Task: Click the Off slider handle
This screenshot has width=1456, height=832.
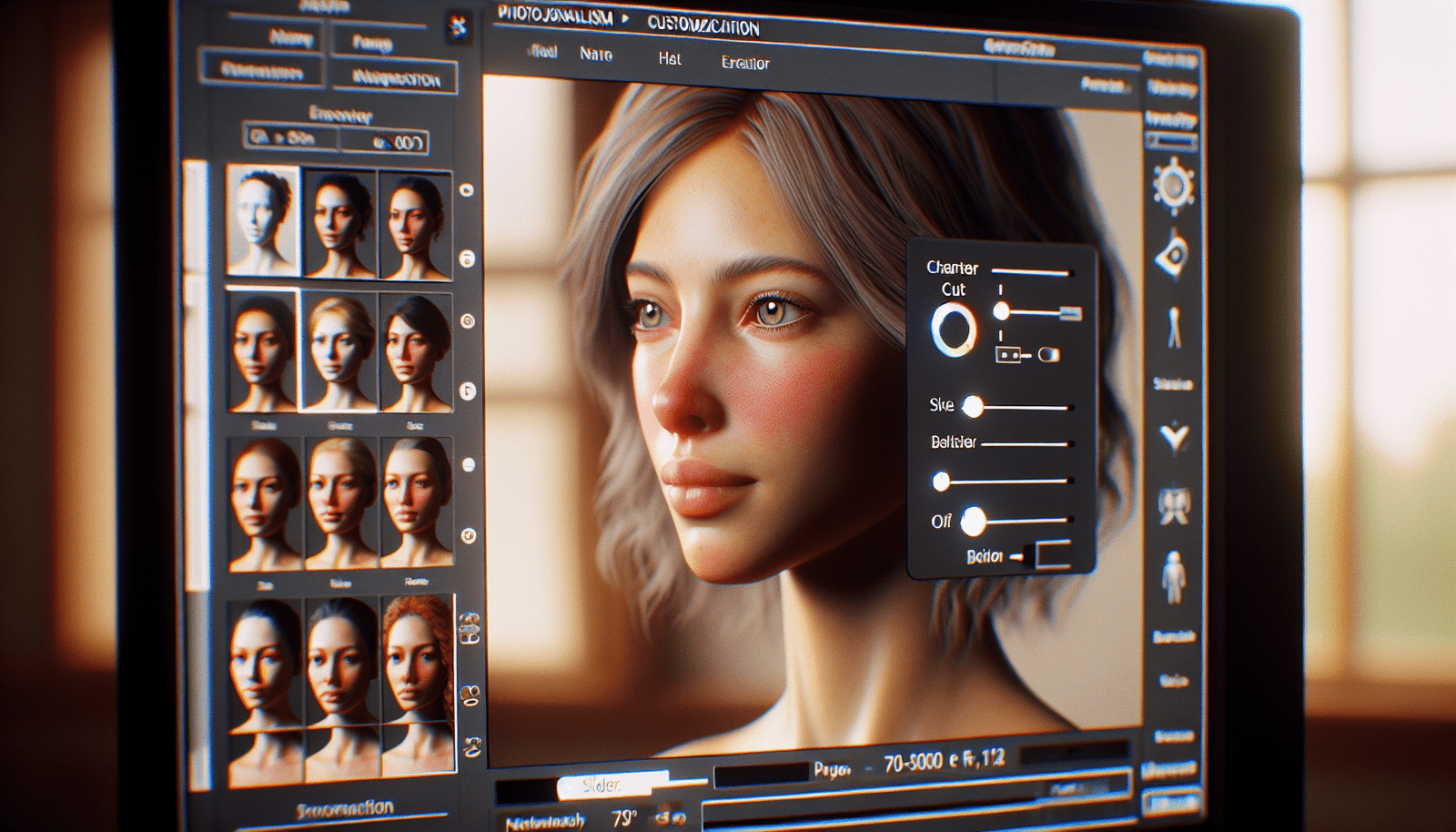Action: click(974, 522)
